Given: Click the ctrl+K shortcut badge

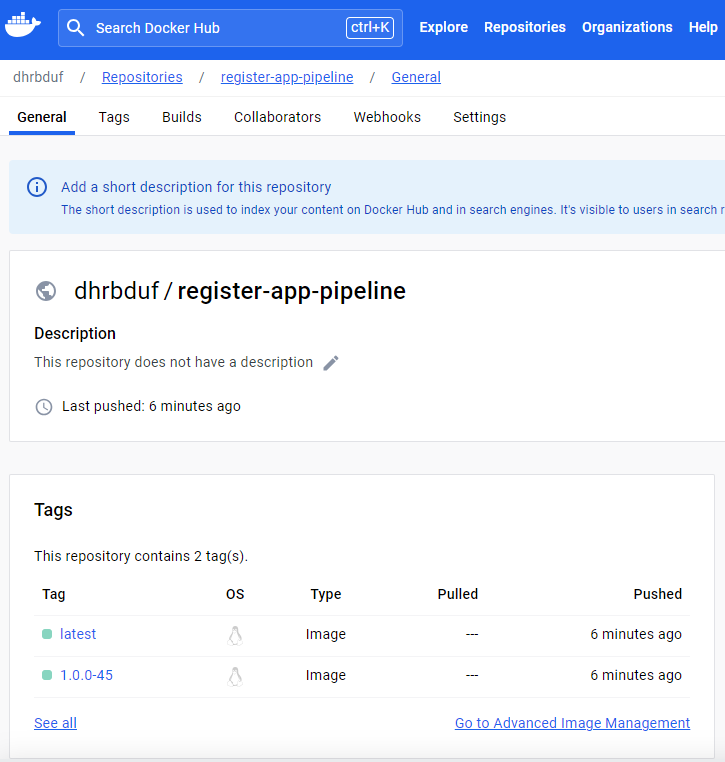Looking at the screenshot, I should tap(370, 28).
